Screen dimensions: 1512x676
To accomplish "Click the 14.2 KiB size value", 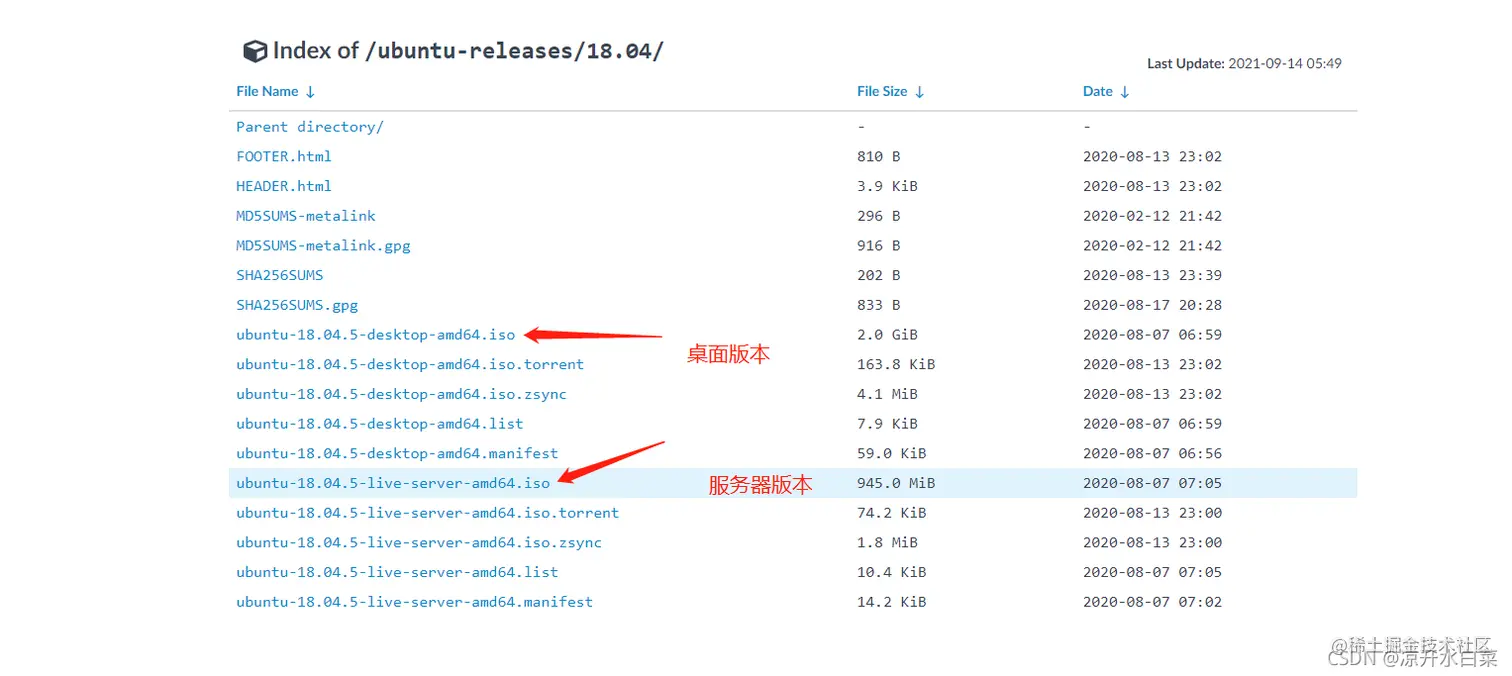I will pyautogui.click(x=891, y=602).
